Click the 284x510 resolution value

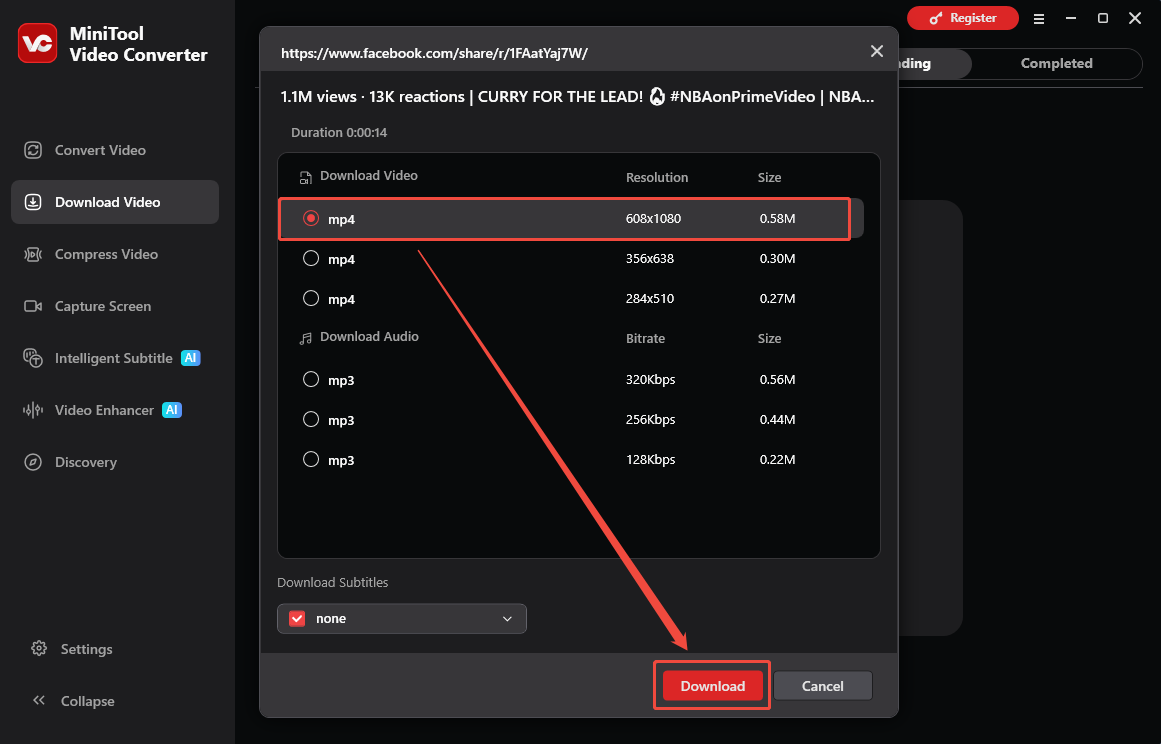click(x=649, y=298)
